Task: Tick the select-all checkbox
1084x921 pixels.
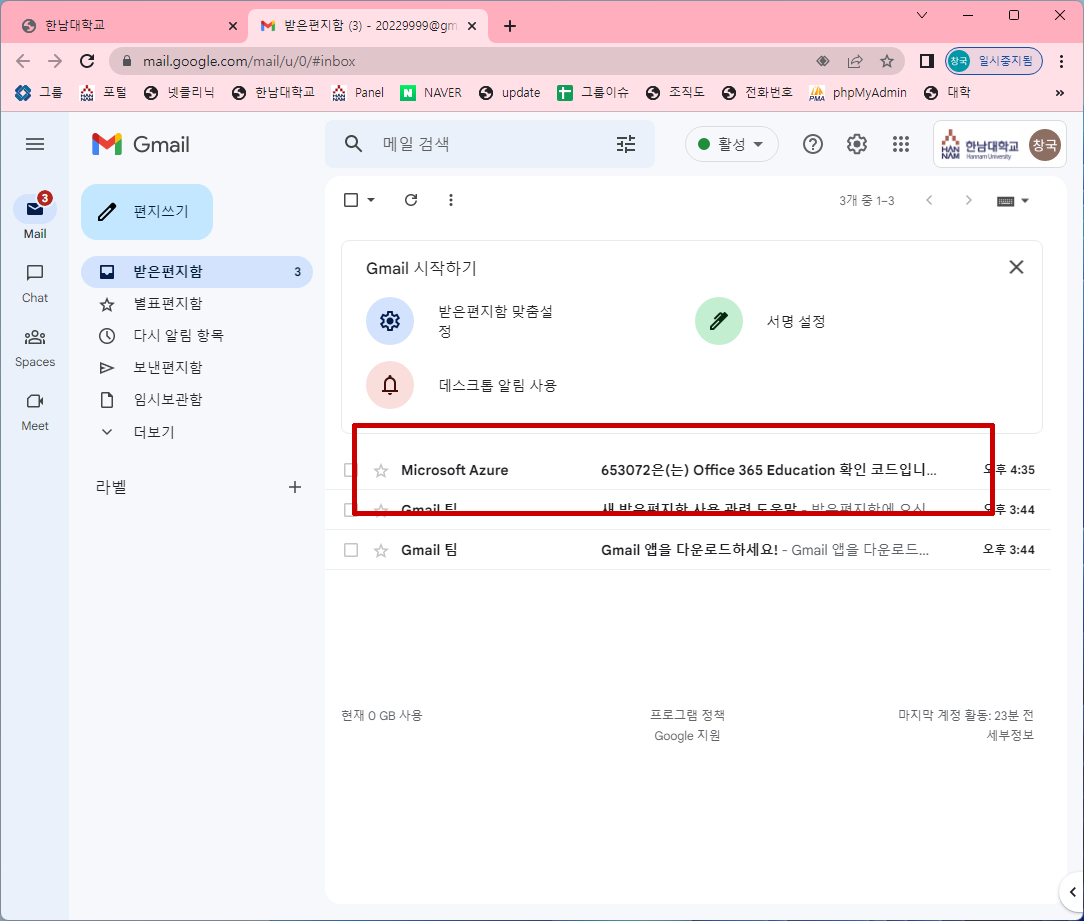Action: click(x=351, y=200)
